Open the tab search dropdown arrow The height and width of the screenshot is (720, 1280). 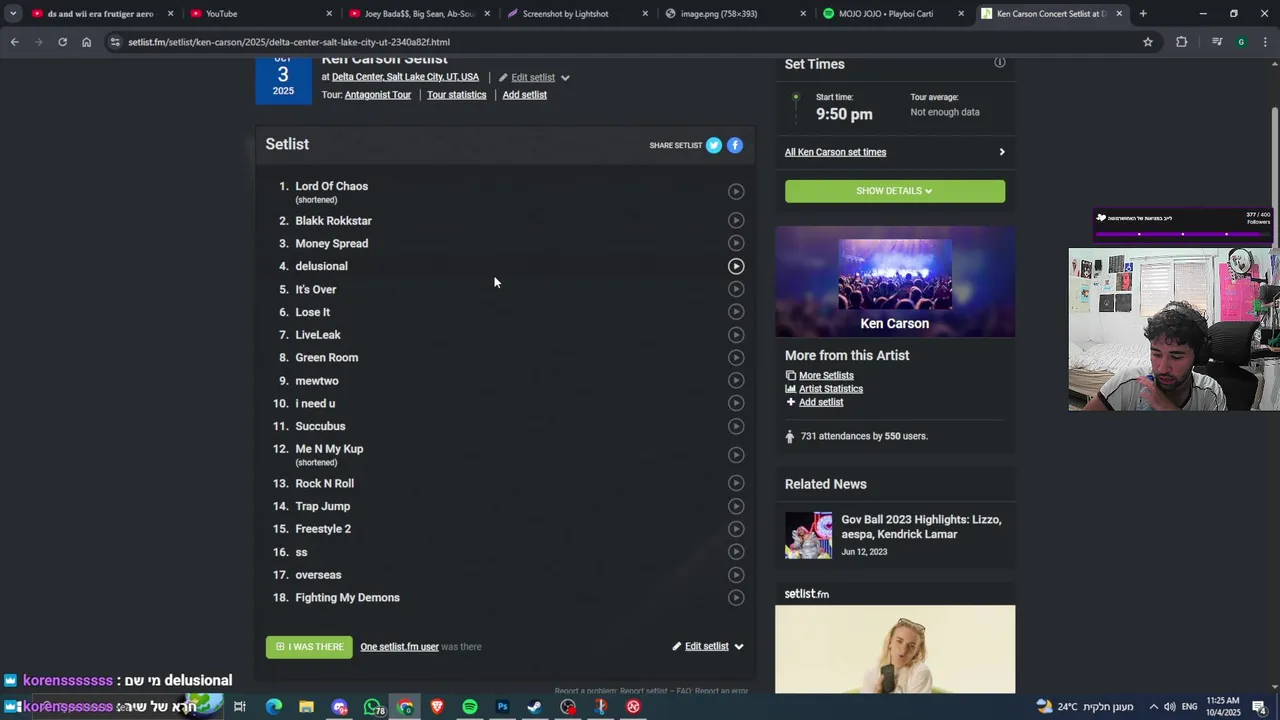[12, 14]
